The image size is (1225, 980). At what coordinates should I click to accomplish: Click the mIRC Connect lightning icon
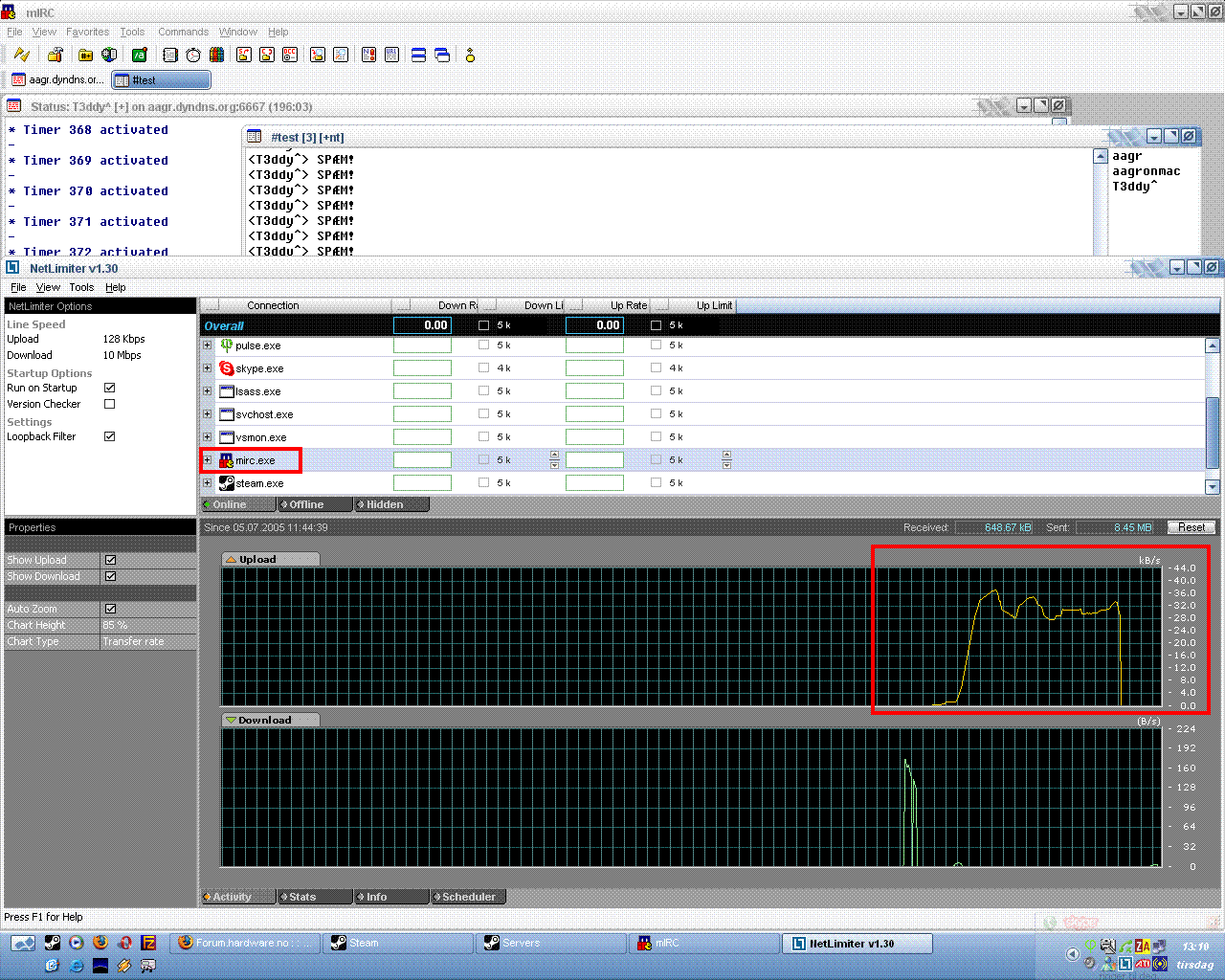tap(21, 55)
